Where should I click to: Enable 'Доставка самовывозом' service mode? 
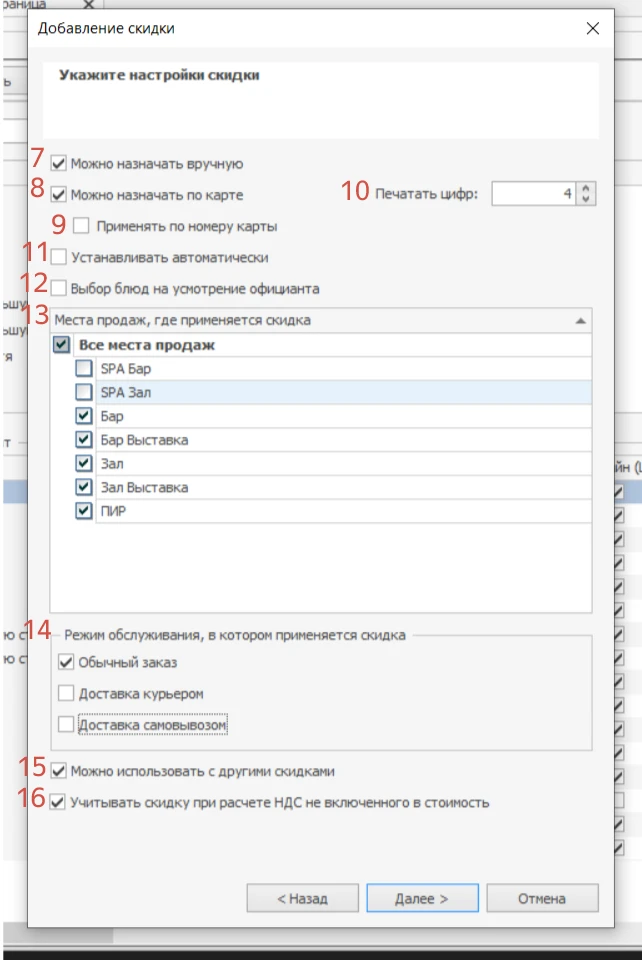[x=66, y=724]
